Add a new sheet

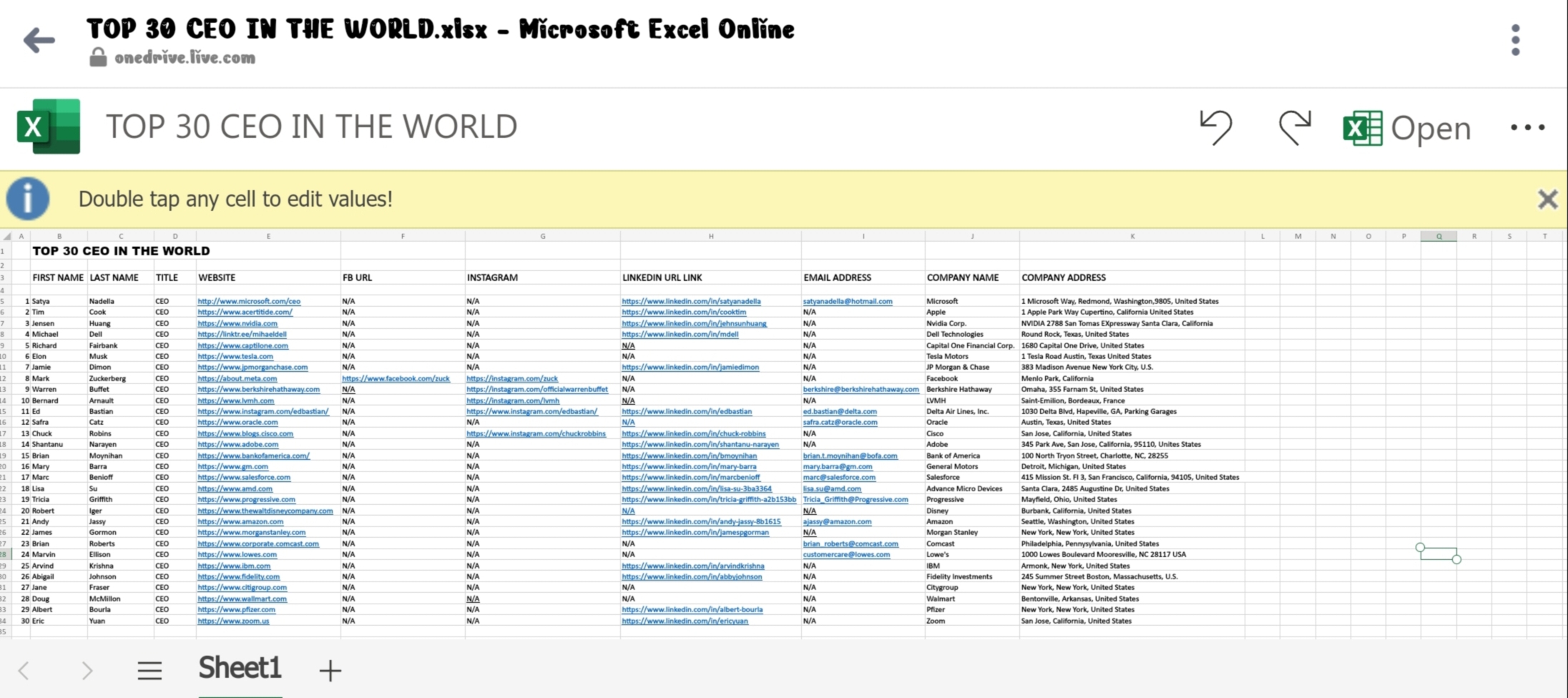[330, 670]
